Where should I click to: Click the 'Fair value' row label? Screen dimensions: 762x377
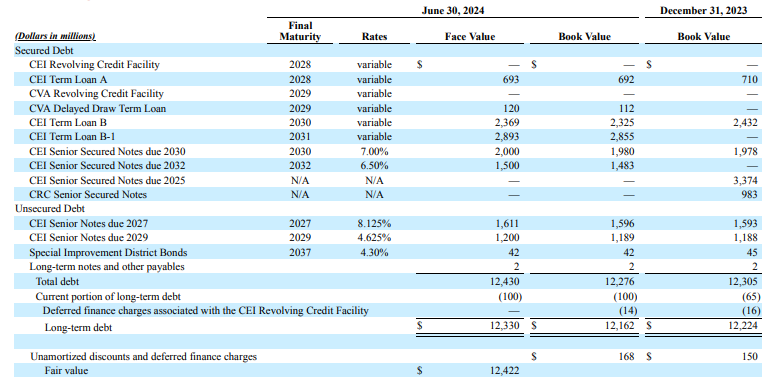pyautogui.click(x=67, y=370)
